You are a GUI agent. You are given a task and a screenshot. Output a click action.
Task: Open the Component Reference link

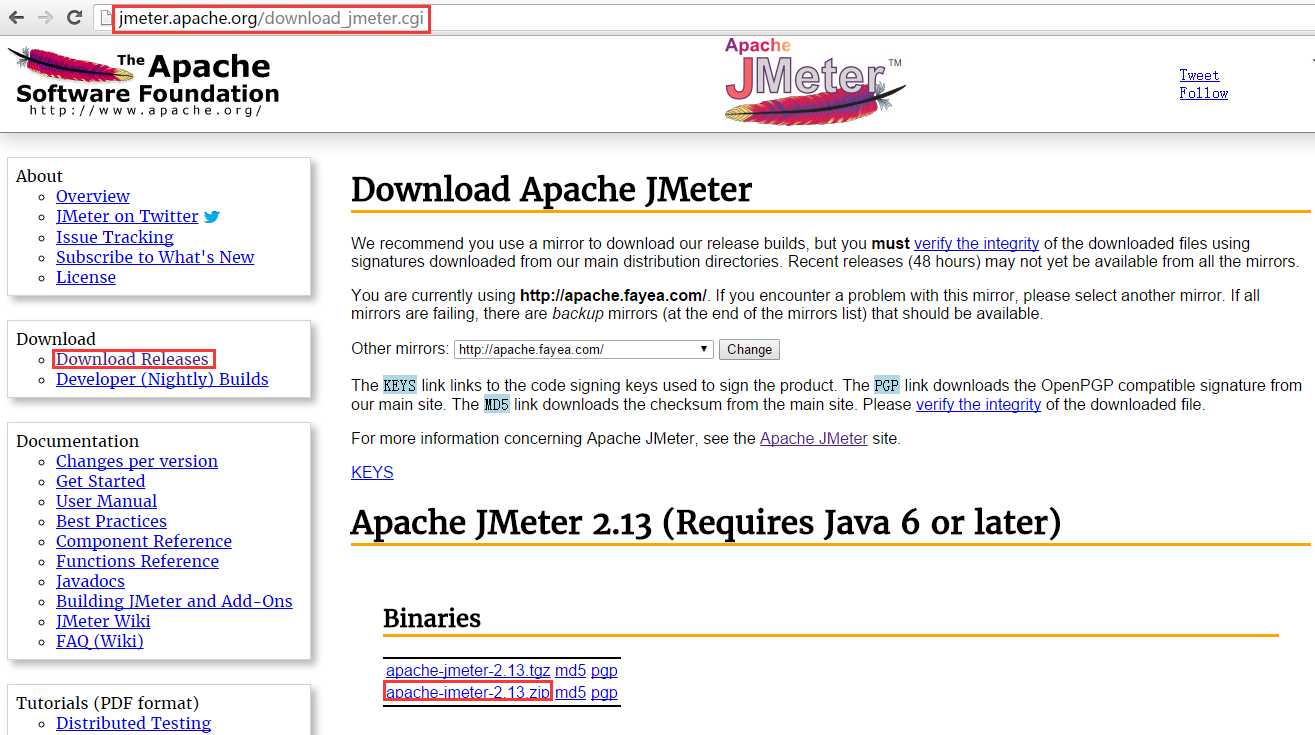[x=144, y=541]
